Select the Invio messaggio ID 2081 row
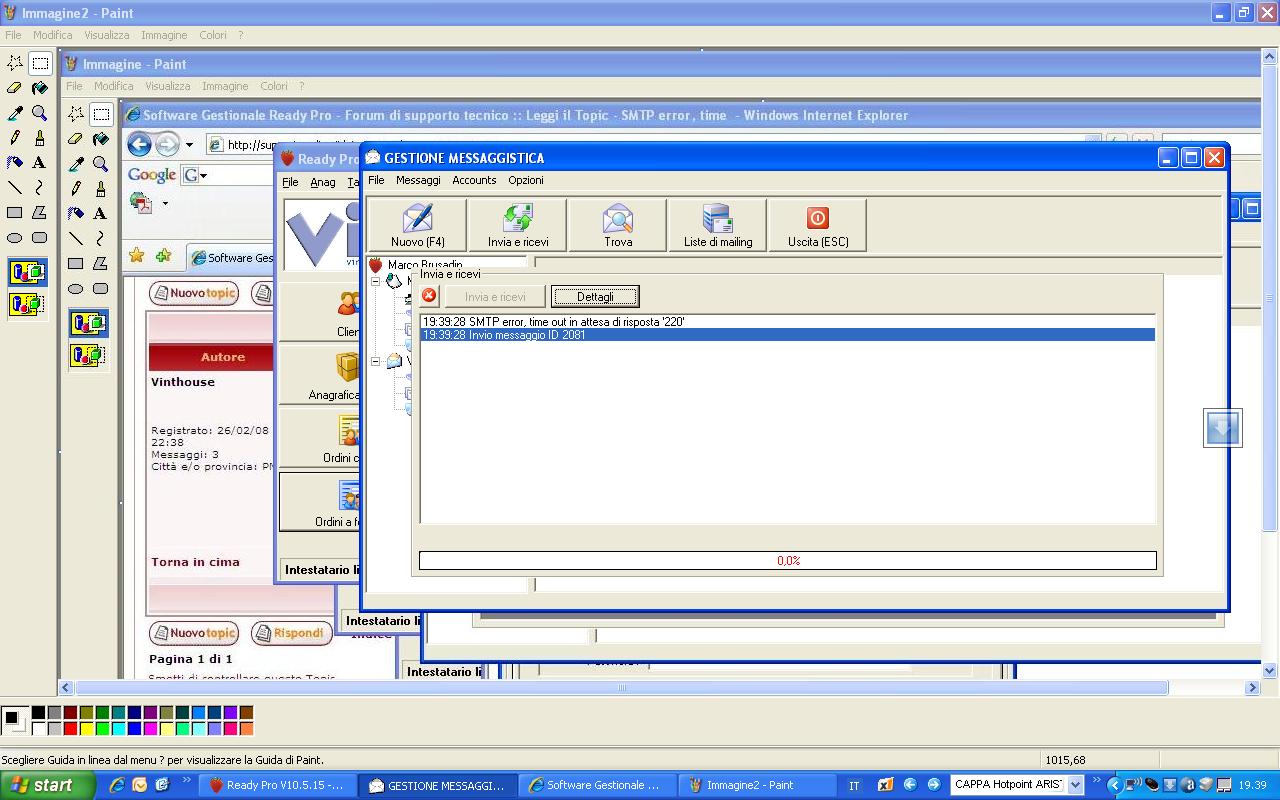This screenshot has height=800, width=1280. (788, 335)
